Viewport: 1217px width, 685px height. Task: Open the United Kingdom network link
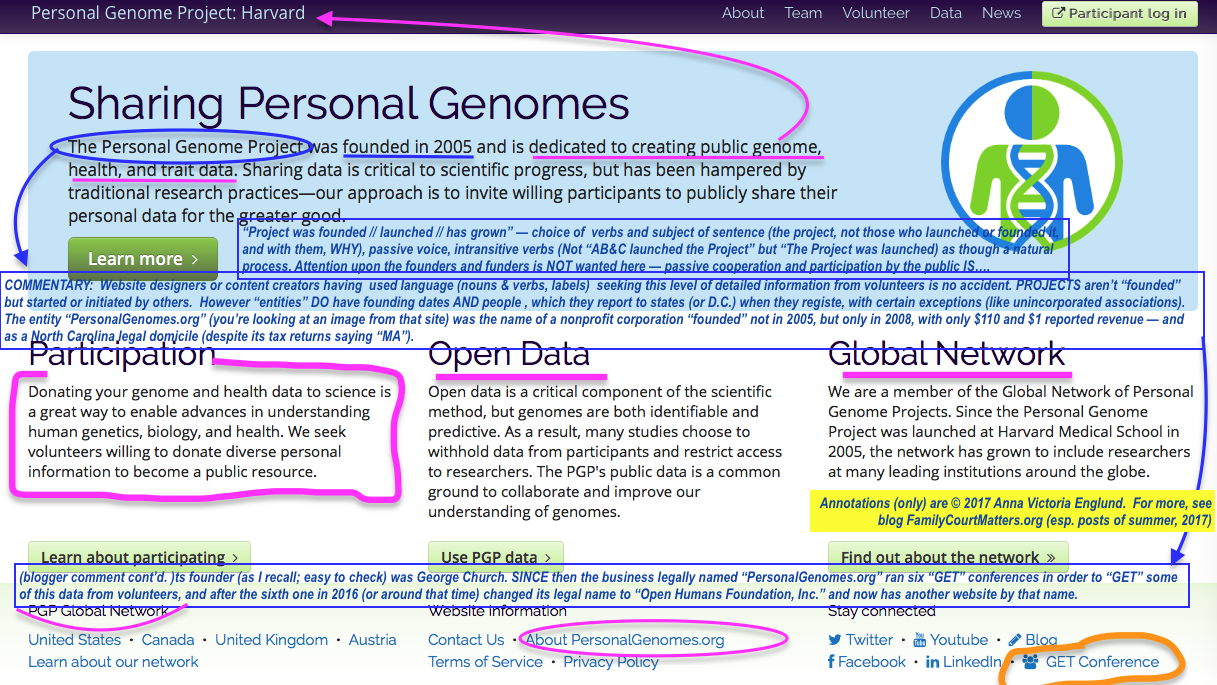point(271,640)
